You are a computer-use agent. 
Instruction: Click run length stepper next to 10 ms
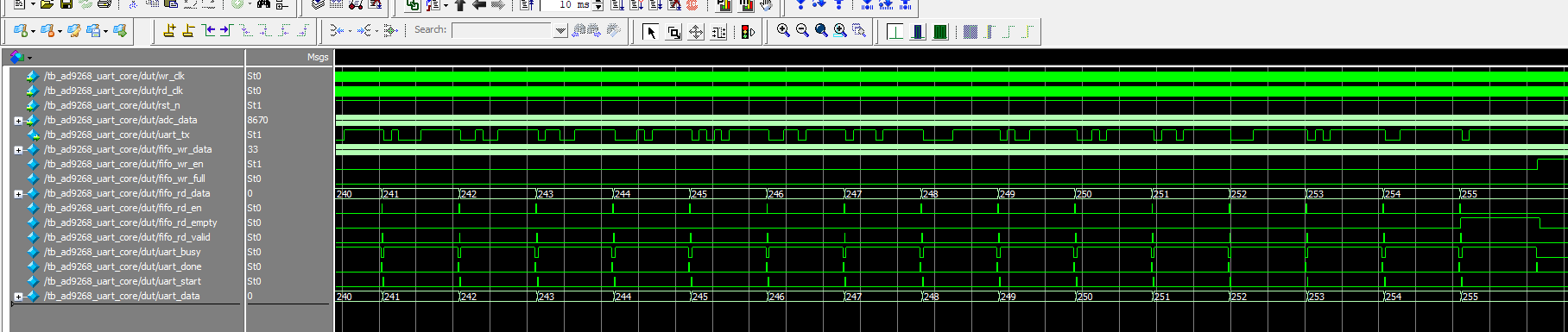[598, 4]
